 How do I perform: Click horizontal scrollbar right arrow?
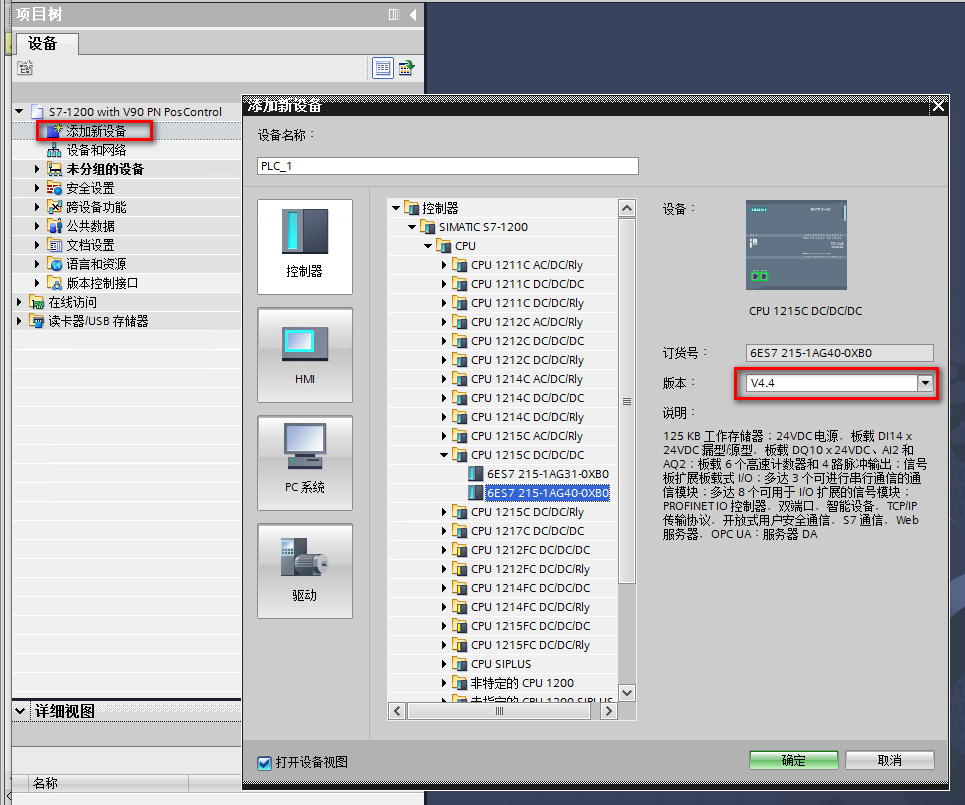[609, 711]
